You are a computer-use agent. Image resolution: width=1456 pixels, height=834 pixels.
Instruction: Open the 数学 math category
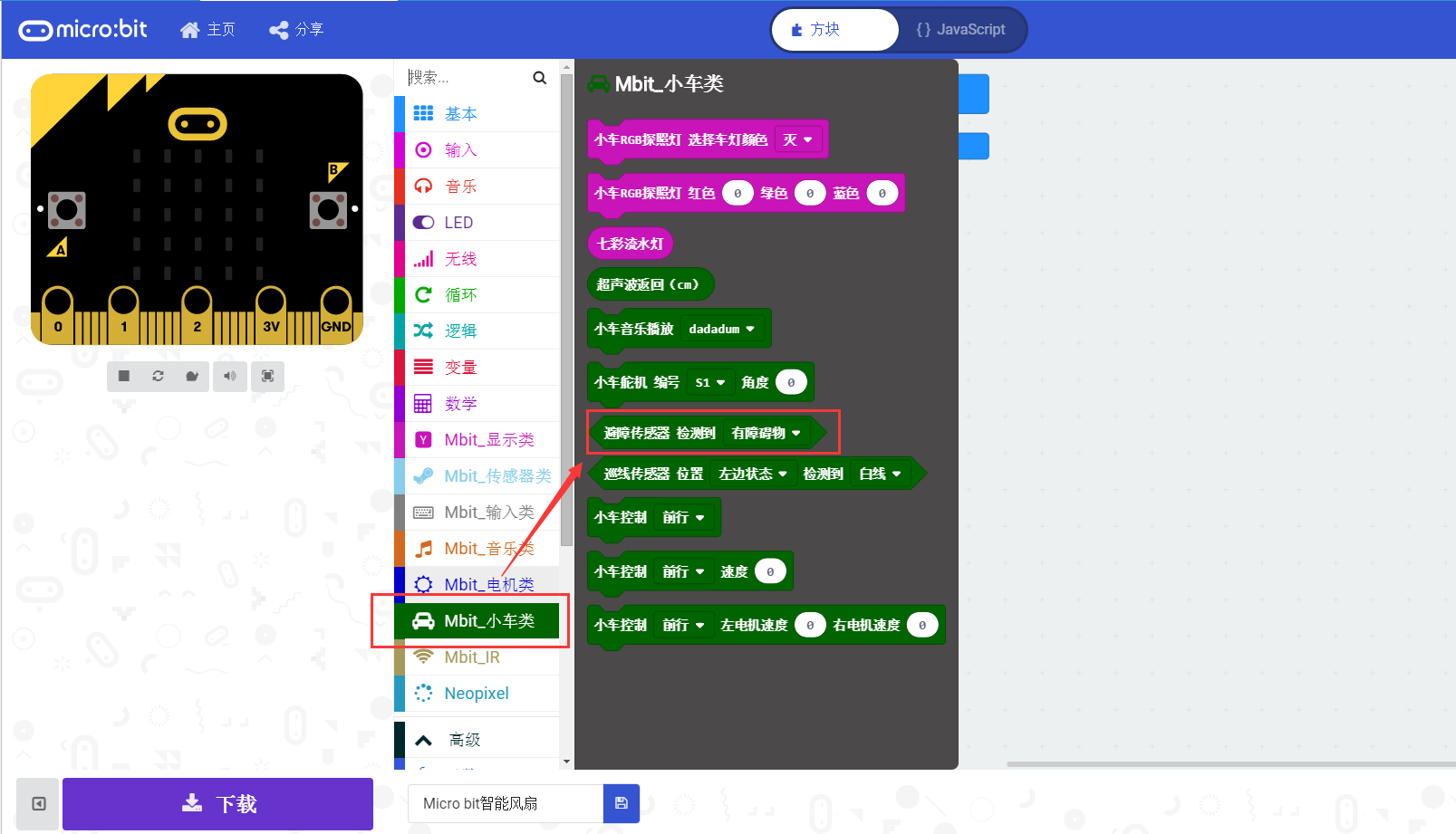point(477,404)
